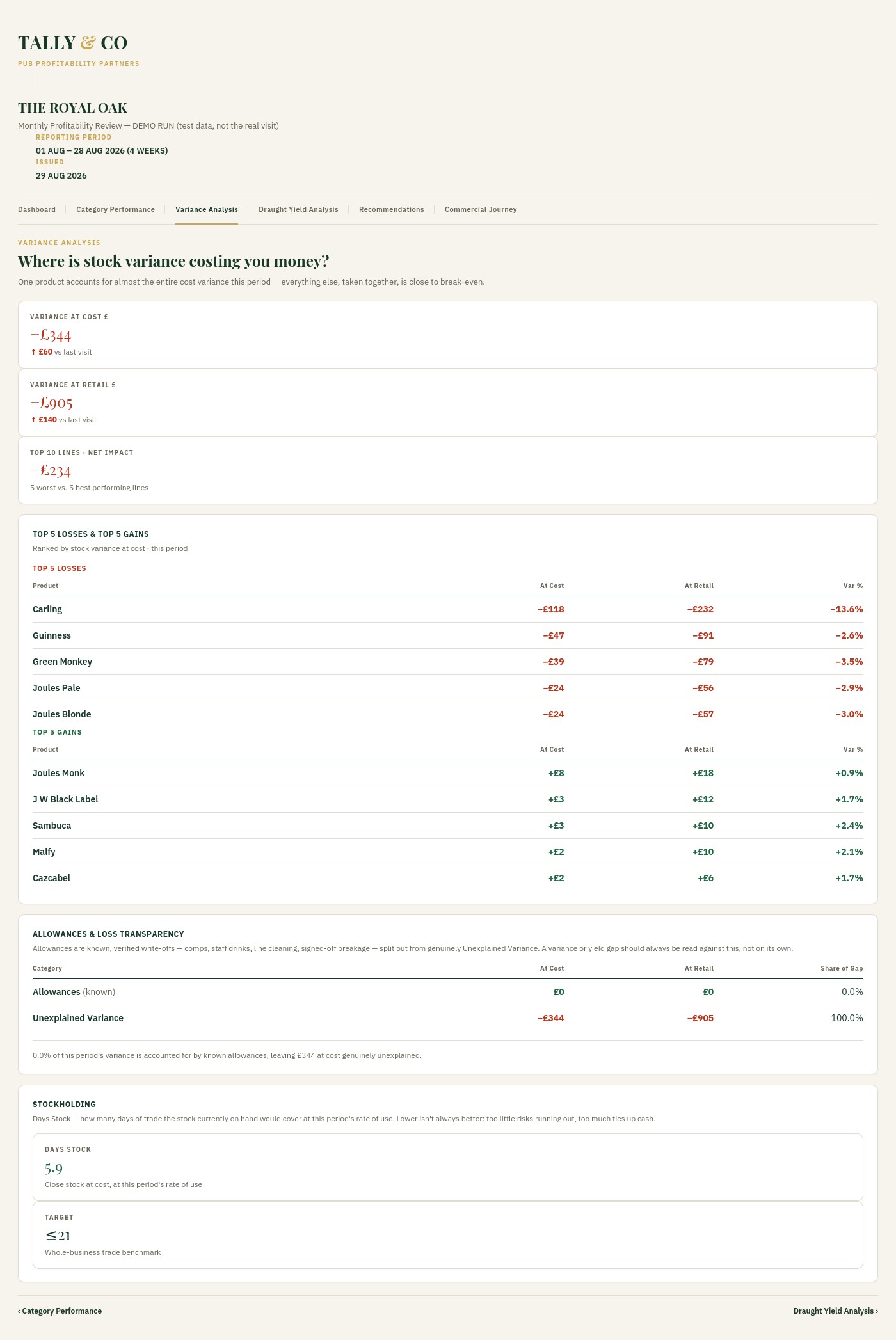Click the Green Monkey product row

[x=448, y=662]
